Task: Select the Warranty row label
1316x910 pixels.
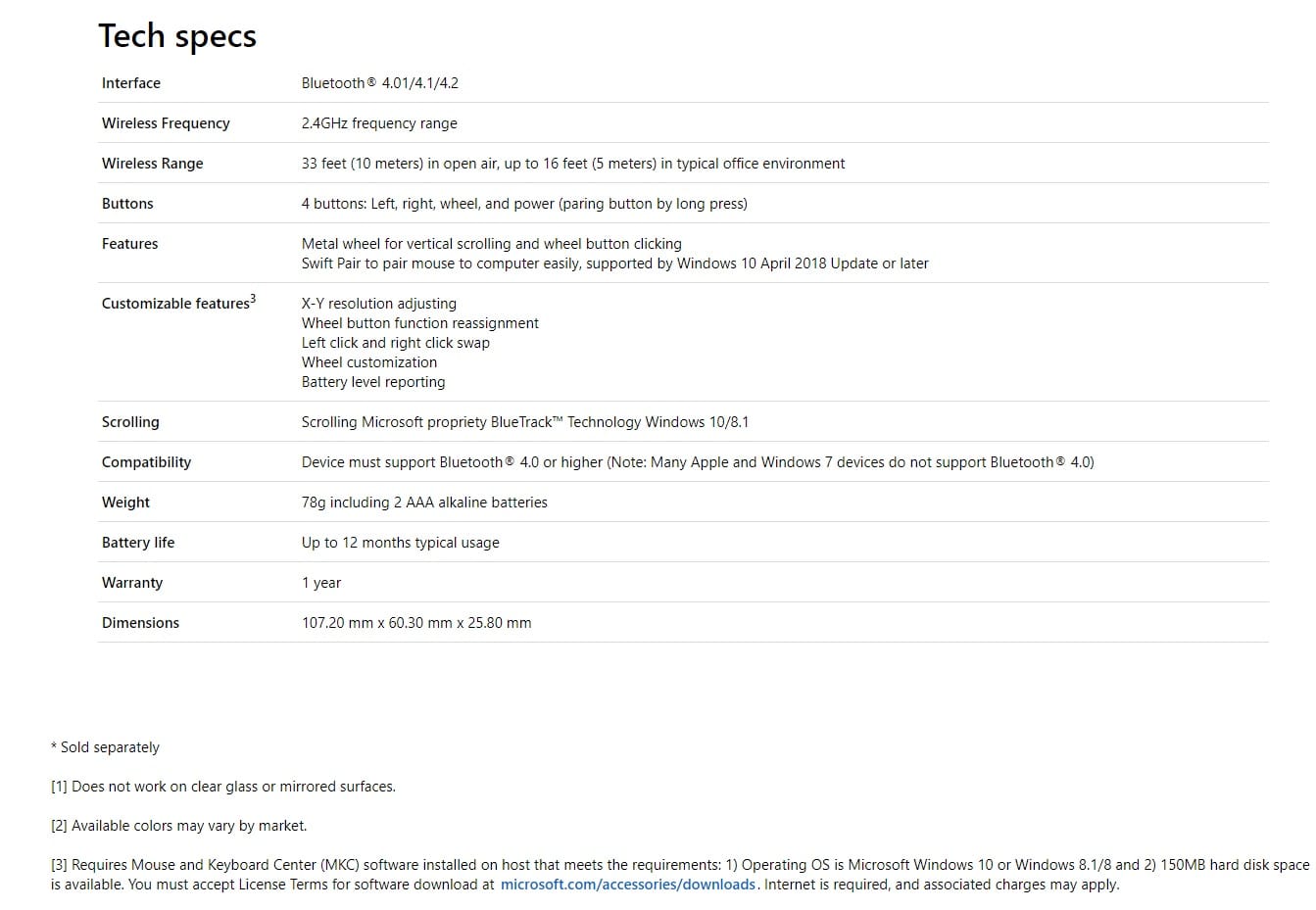Action: pyautogui.click(x=132, y=583)
